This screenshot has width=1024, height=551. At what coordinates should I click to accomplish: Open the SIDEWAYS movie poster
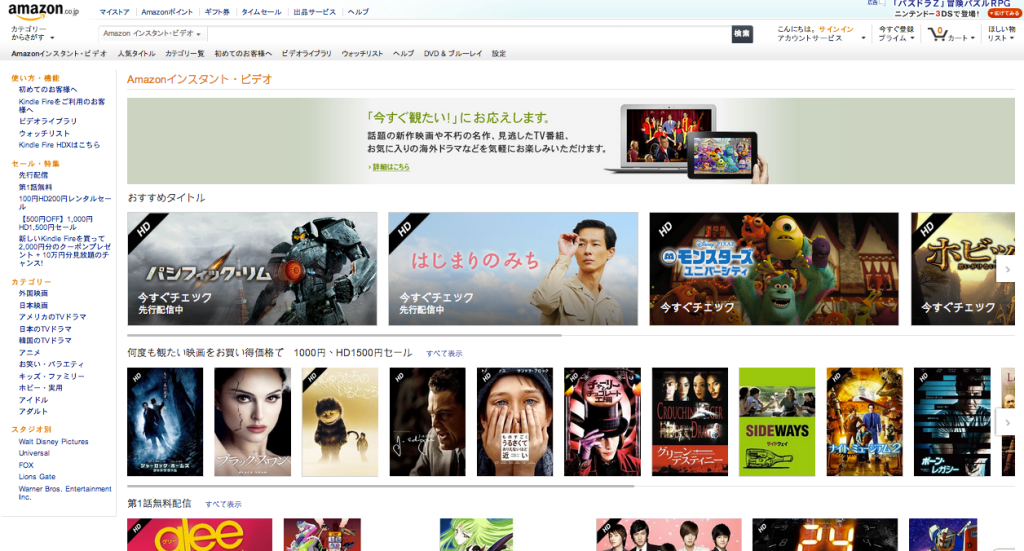tap(777, 422)
